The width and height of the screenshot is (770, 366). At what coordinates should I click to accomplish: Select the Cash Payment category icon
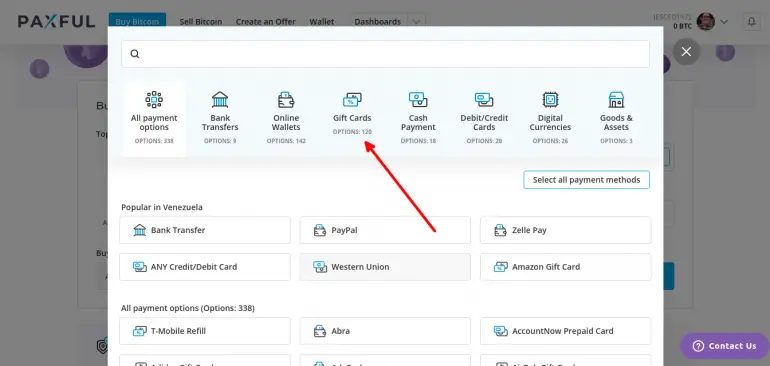[418, 99]
